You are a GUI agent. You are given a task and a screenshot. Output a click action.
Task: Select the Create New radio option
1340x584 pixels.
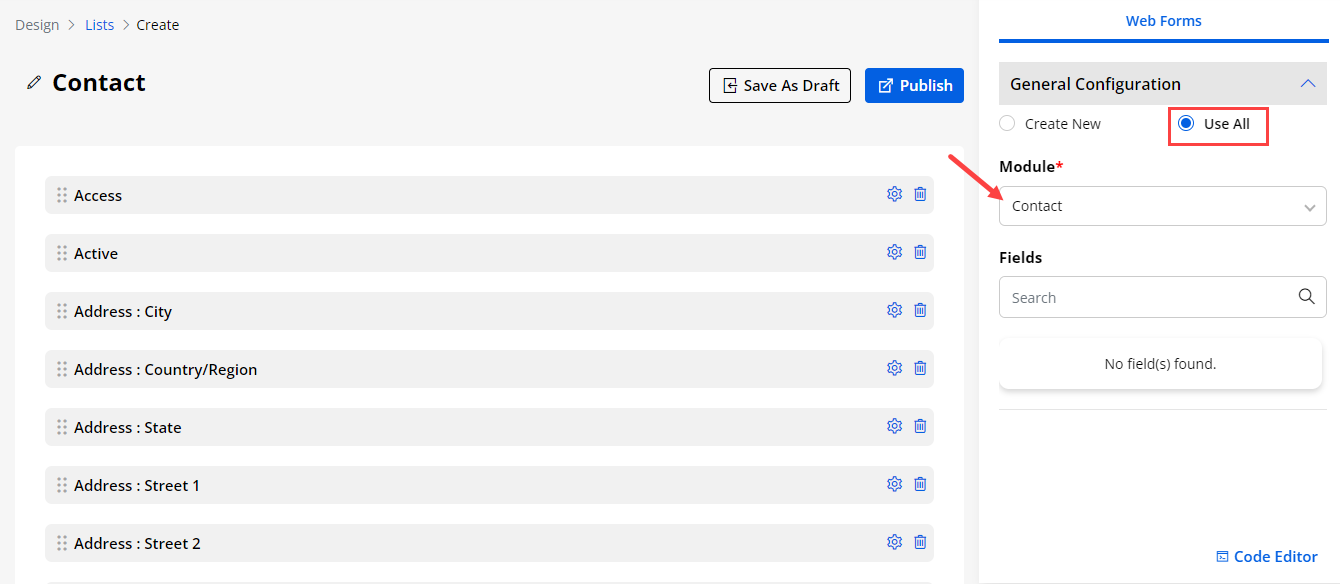pos(1007,124)
